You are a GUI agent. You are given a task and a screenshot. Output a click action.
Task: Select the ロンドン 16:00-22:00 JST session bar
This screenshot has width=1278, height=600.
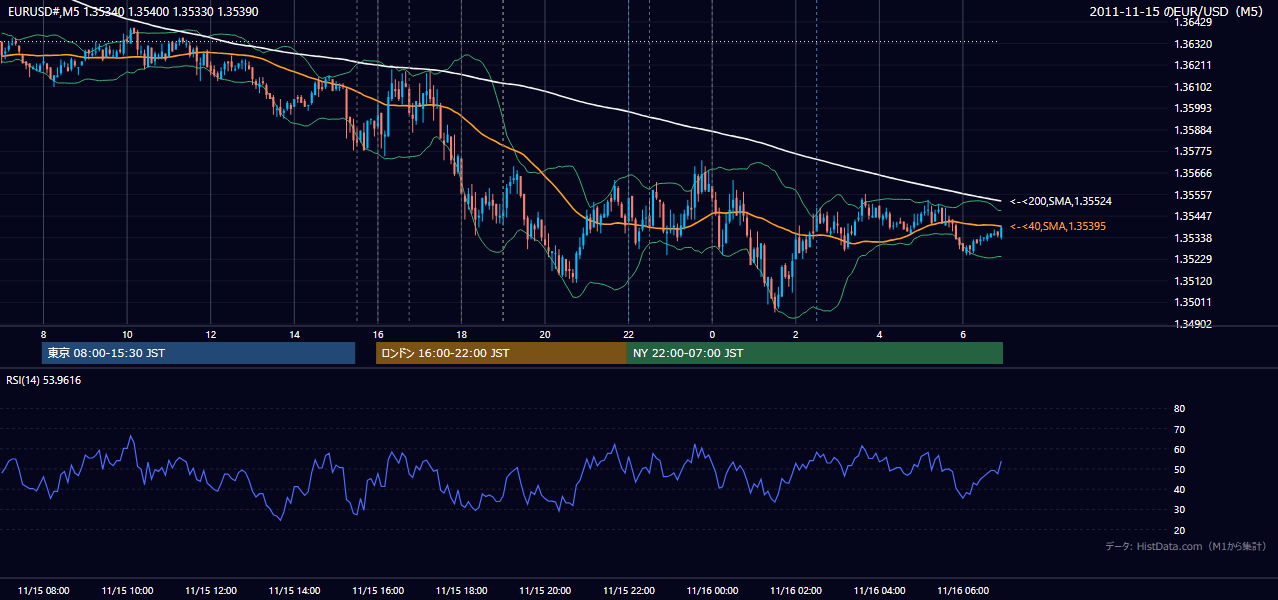point(501,353)
